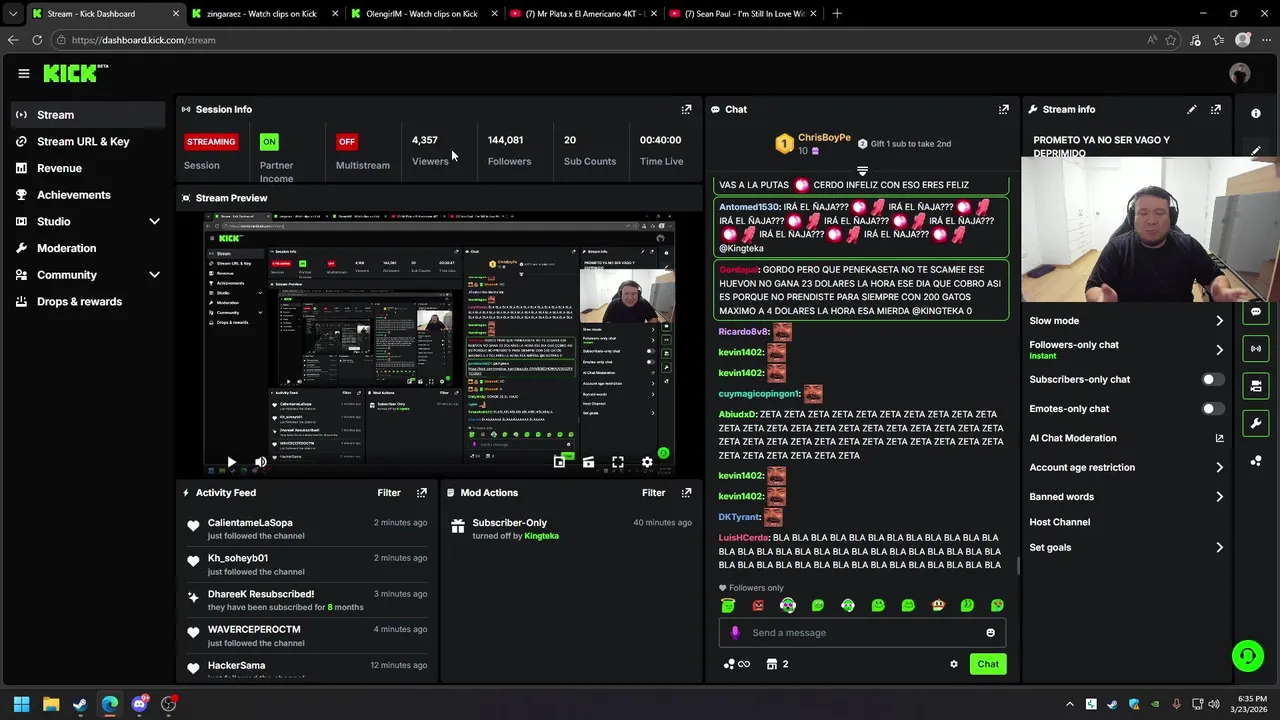The width and height of the screenshot is (1280, 720).
Task: Open Account age restriction options
Action: tap(1126, 467)
